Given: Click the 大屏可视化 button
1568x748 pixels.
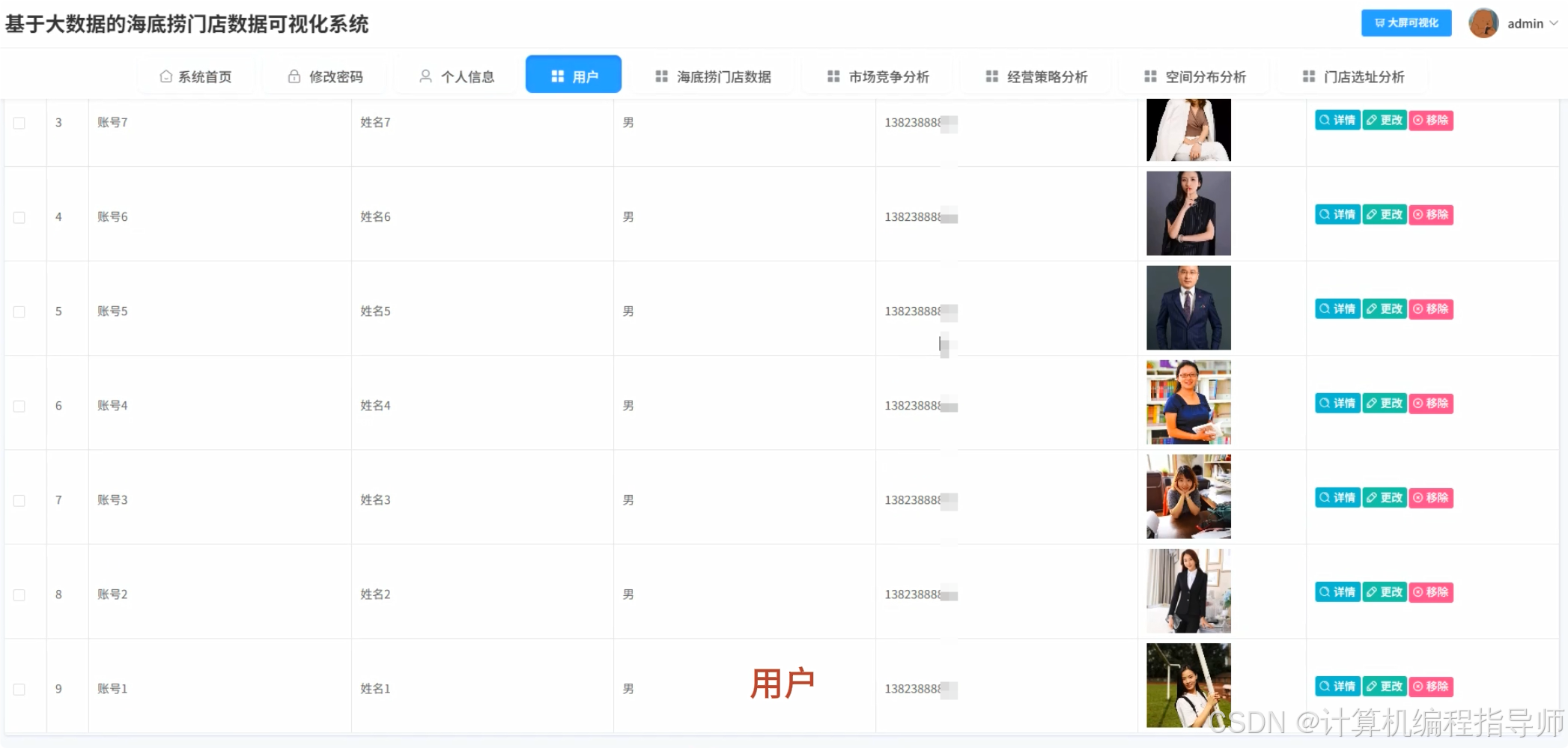Looking at the screenshot, I should 1406,22.
